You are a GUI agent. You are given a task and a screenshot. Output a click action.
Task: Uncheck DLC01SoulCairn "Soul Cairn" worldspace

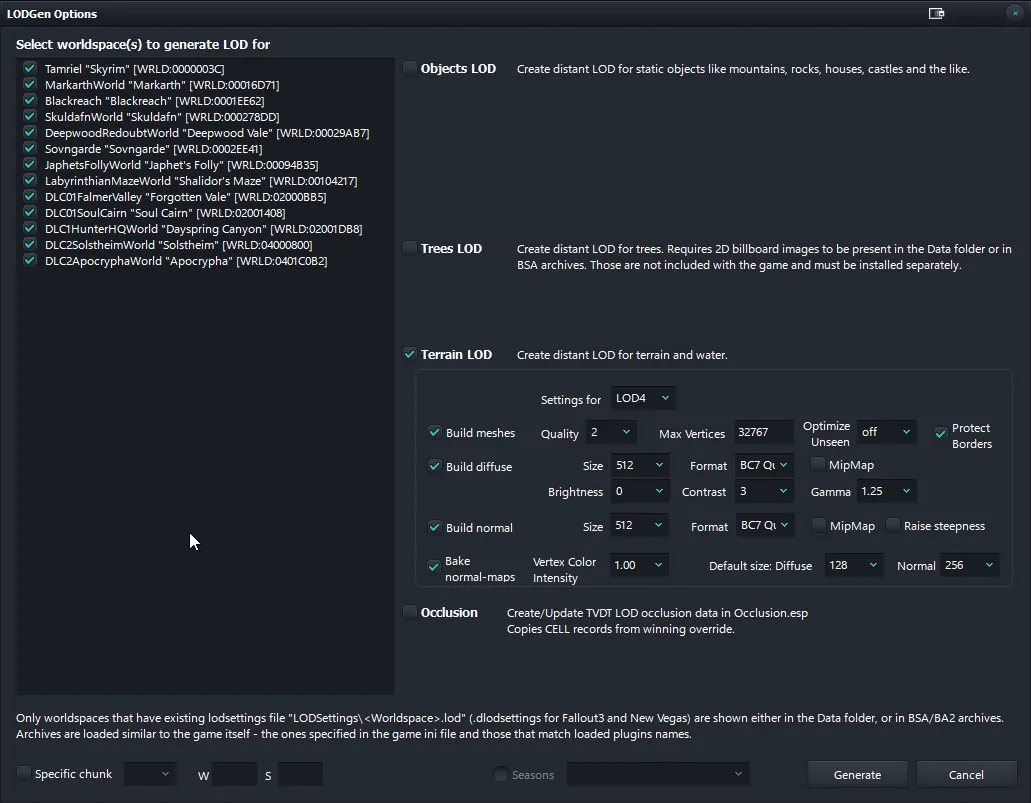(30, 212)
